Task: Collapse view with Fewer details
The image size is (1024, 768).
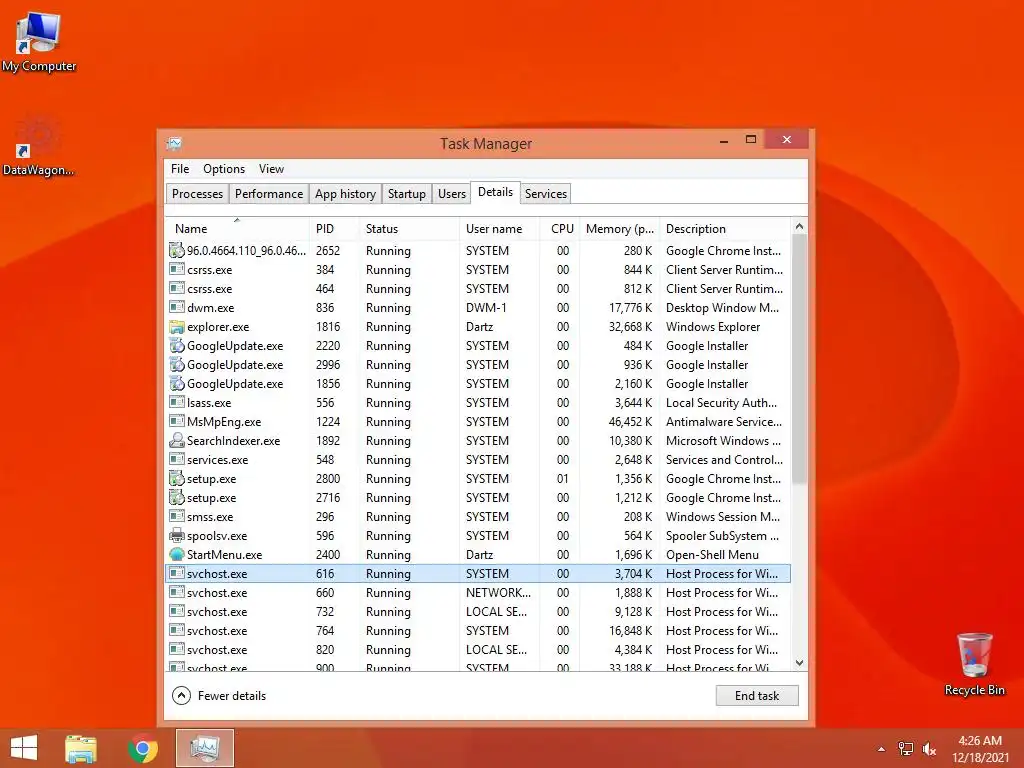Action: coord(219,696)
